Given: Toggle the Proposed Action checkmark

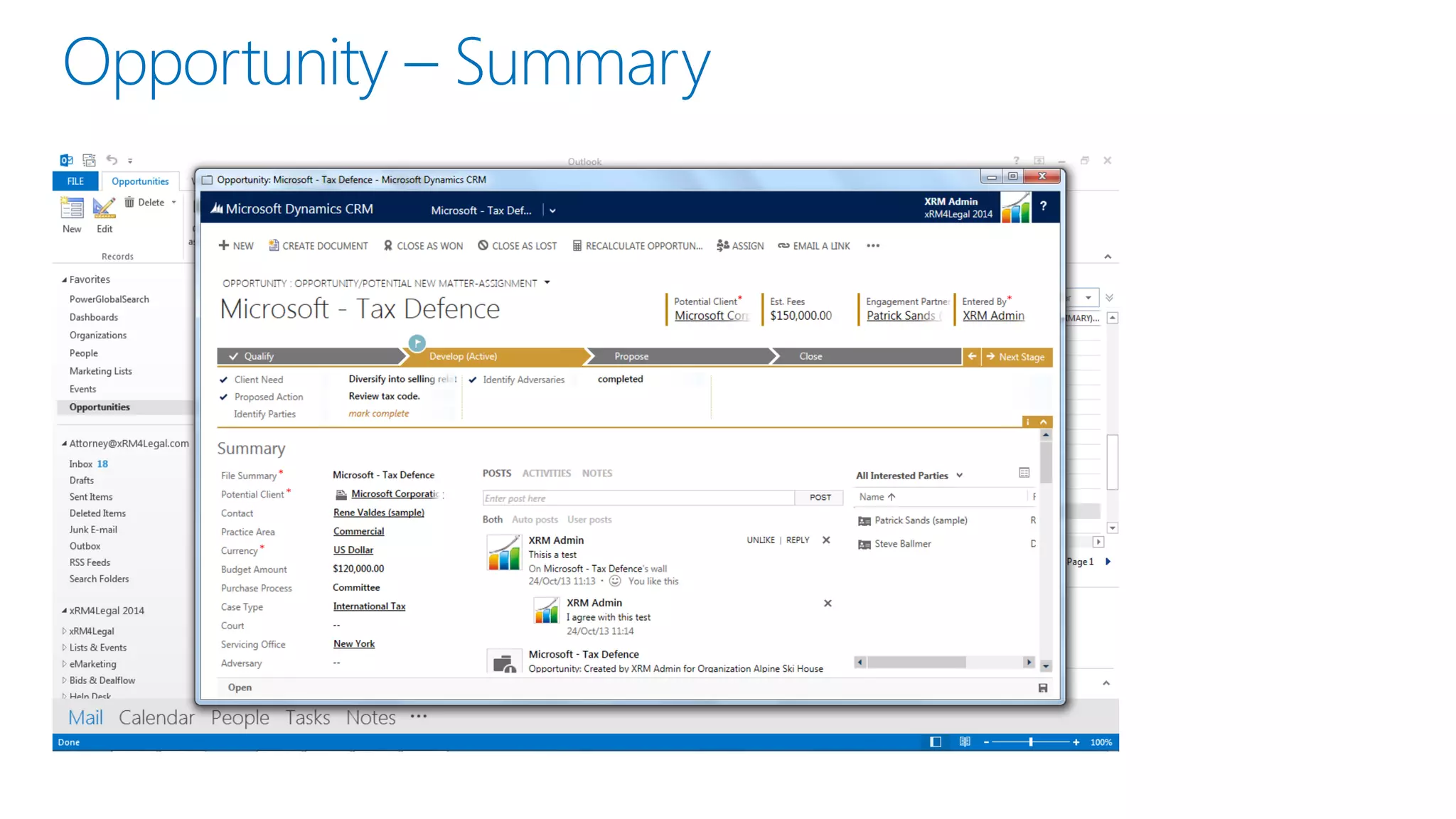Looking at the screenshot, I should [x=224, y=397].
